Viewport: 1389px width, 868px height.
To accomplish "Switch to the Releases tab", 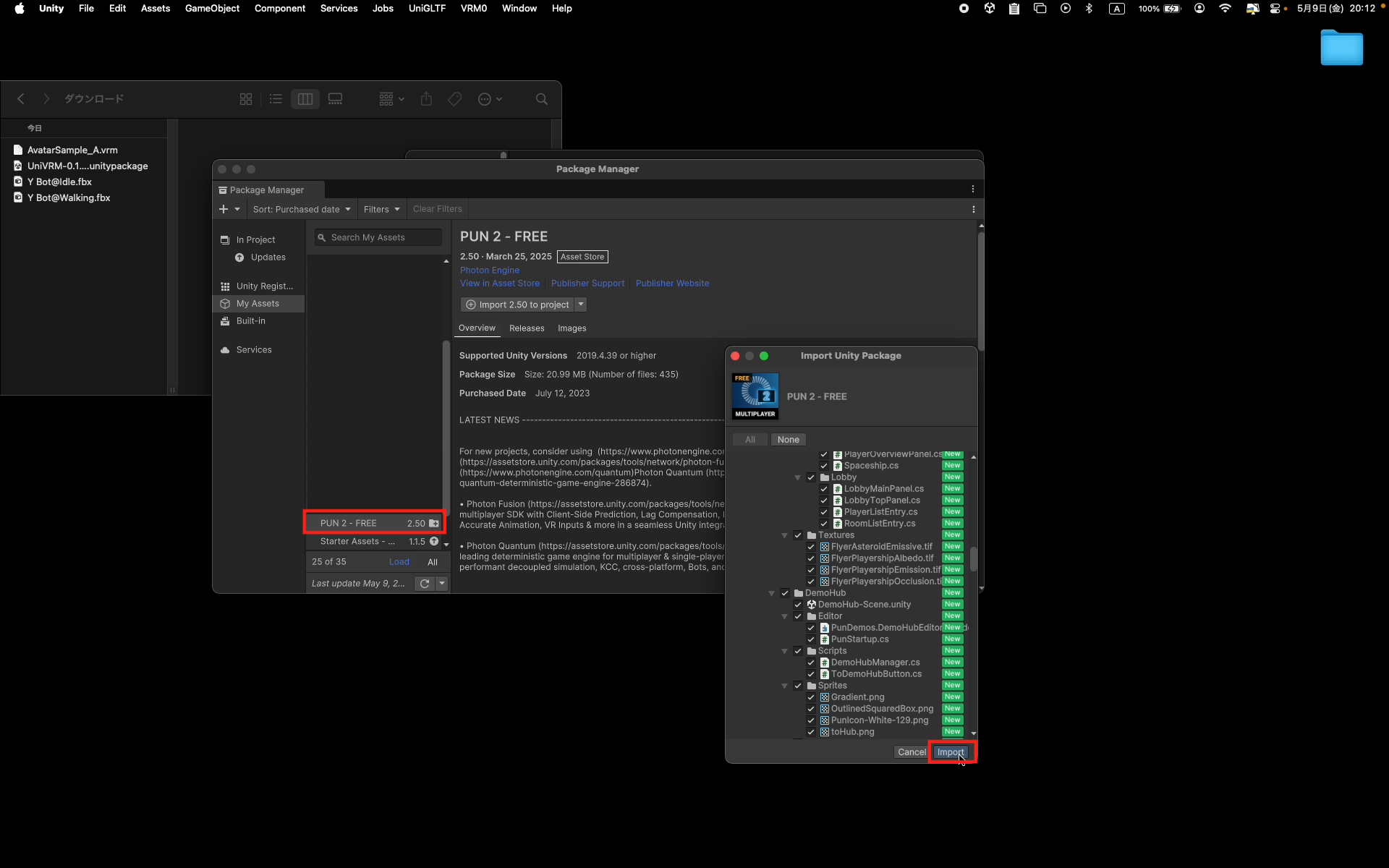I will point(527,328).
